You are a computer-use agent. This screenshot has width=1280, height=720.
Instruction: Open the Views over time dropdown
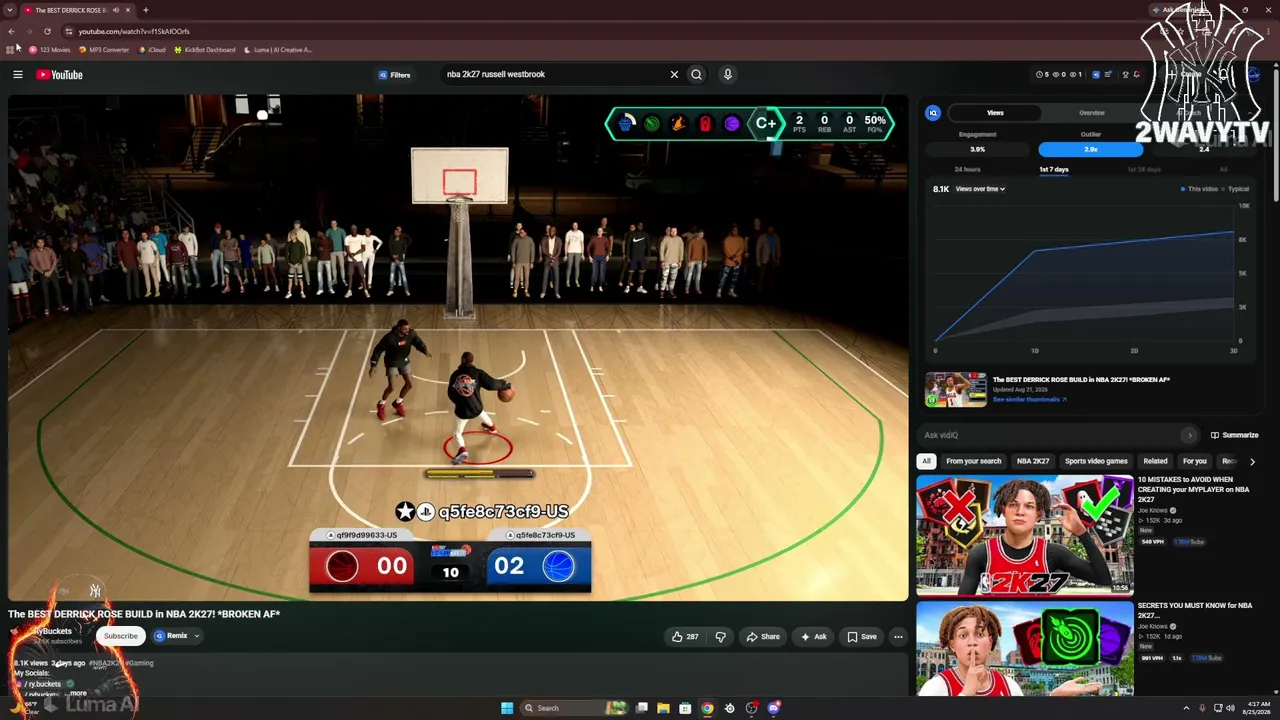click(x=980, y=189)
